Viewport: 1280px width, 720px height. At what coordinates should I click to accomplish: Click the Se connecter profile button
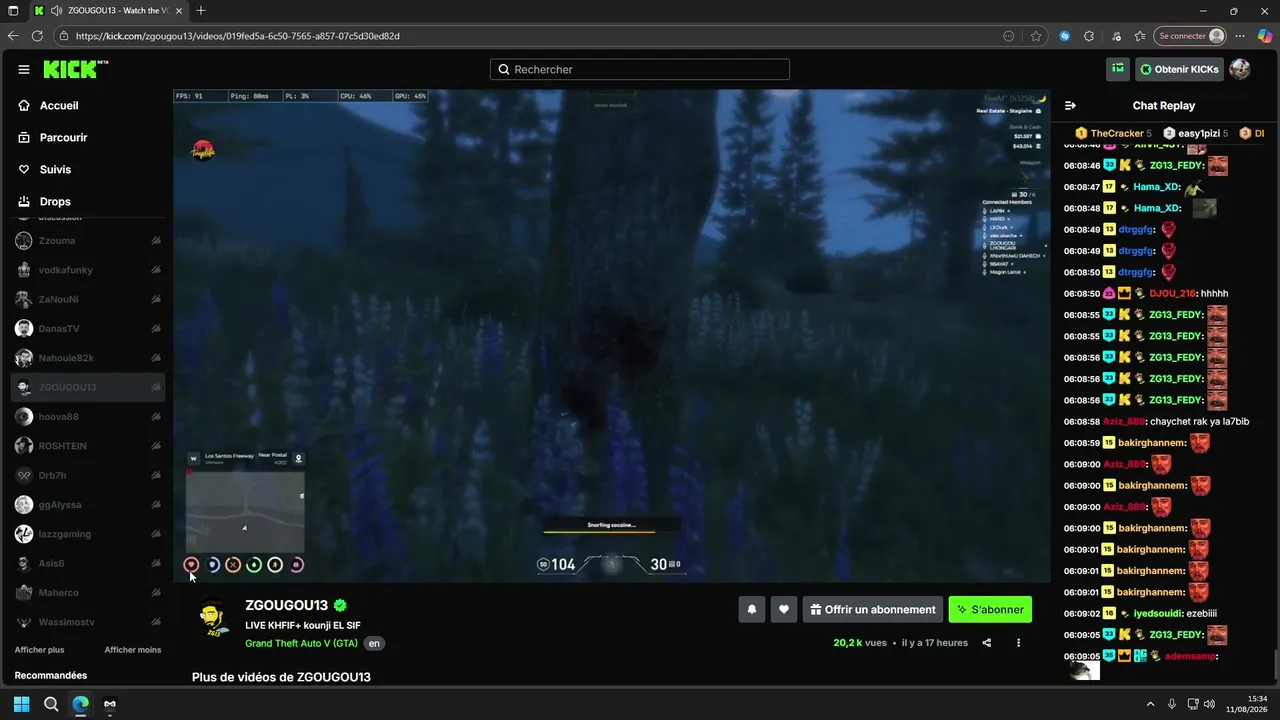pos(1190,36)
